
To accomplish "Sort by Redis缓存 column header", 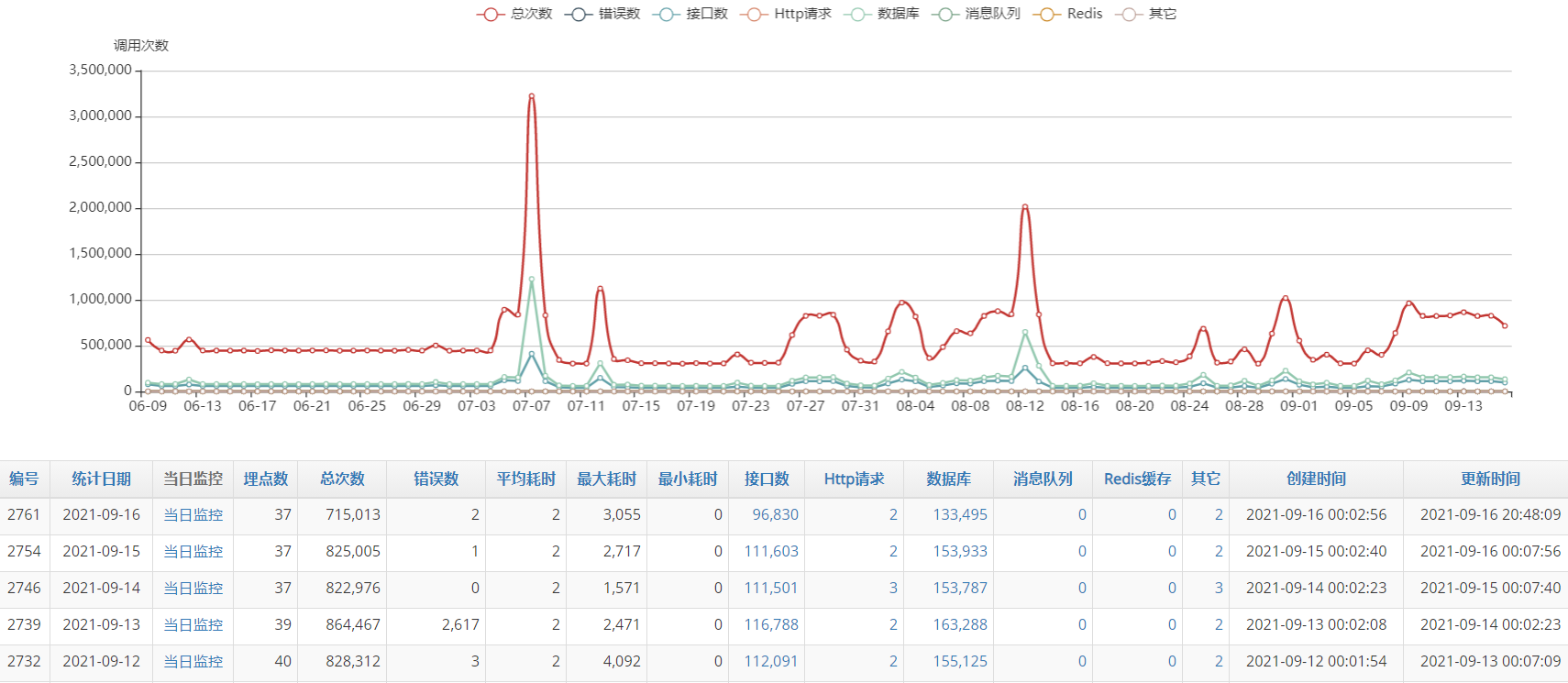I will click(x=1137, y=479).
